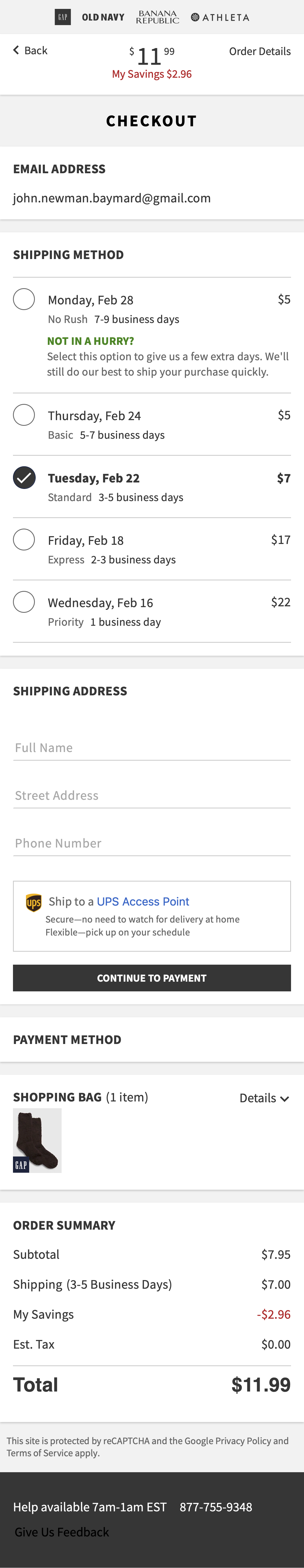Screen dimensions: 304x1568
Task: Click the Full Name field
Action: pos(152,748)
